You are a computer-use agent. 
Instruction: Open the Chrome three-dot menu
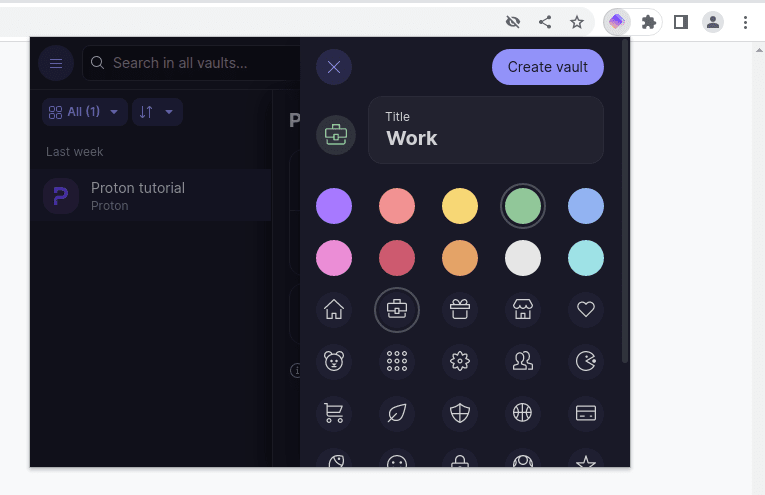tap(745, 22)
